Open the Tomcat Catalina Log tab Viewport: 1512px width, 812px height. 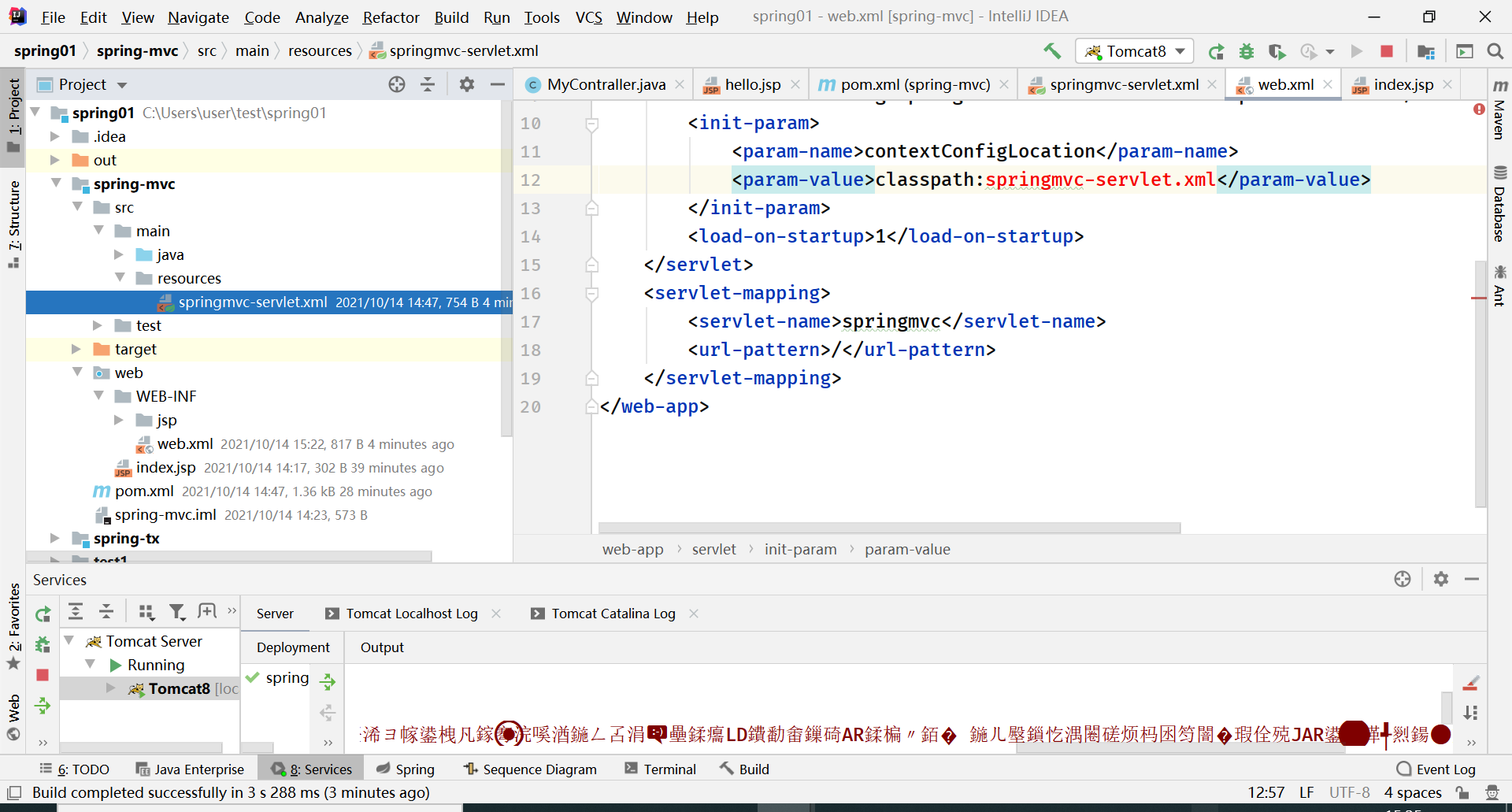[613, 614]
